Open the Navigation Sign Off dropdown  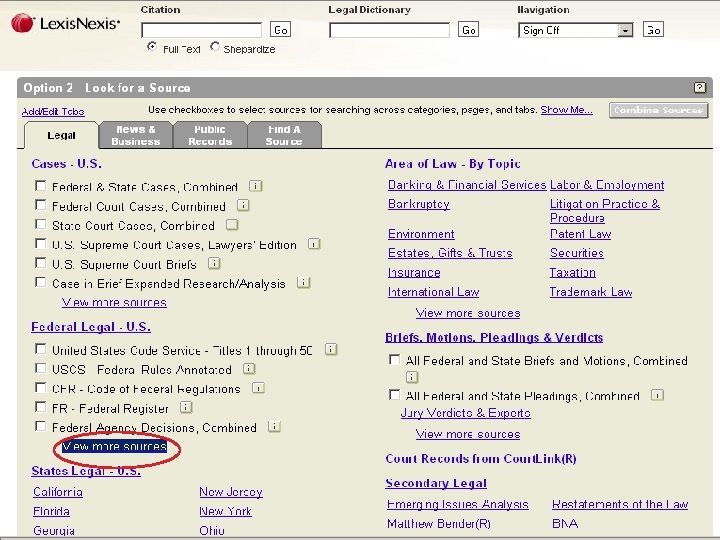pyautogui.click(x=575, y=30)
